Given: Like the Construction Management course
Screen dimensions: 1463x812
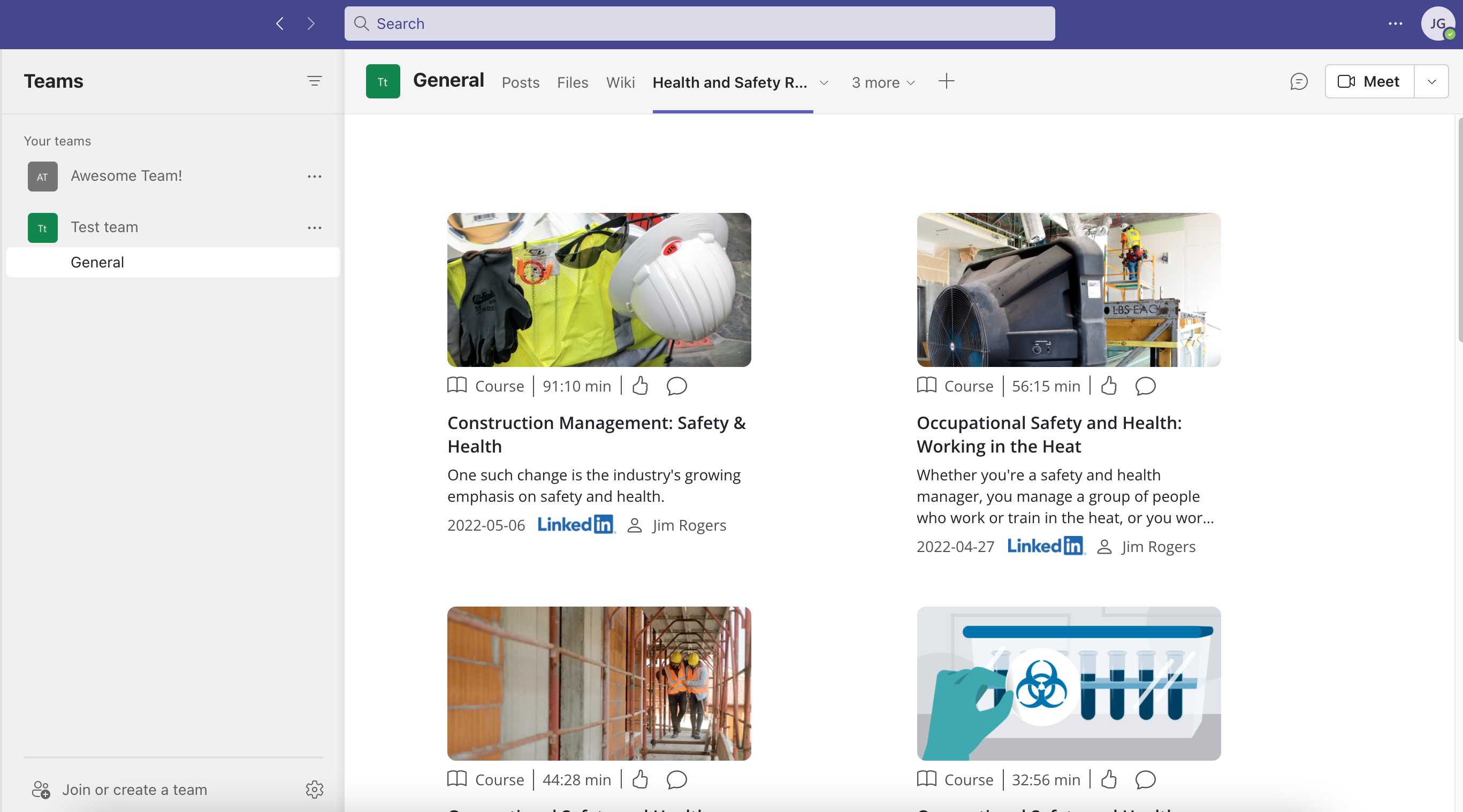Looking at the screenshot, I should pos(639,386).
